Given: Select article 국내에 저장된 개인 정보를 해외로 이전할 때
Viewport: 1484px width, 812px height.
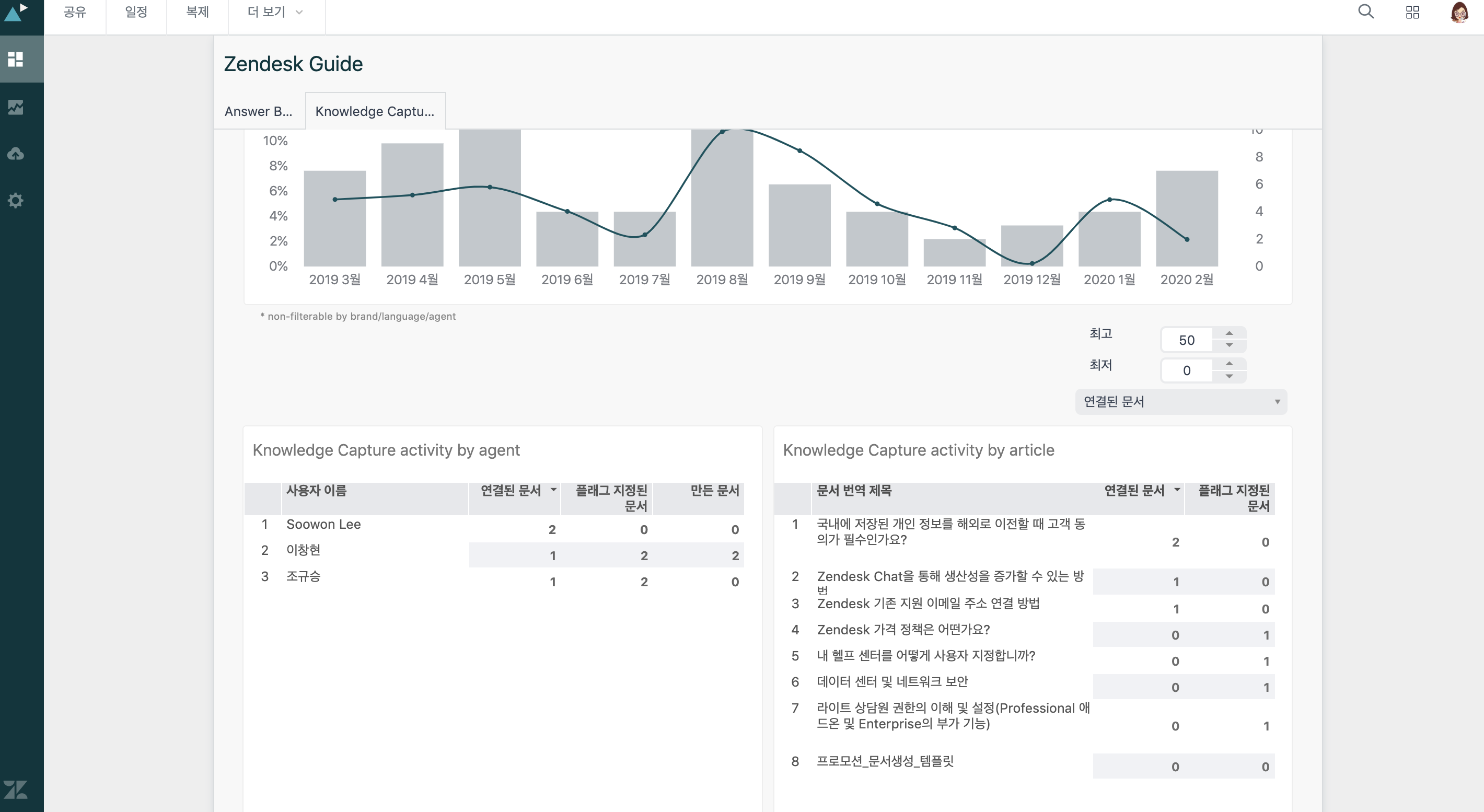Looking at the screenshot, I should tap(950, 532).
